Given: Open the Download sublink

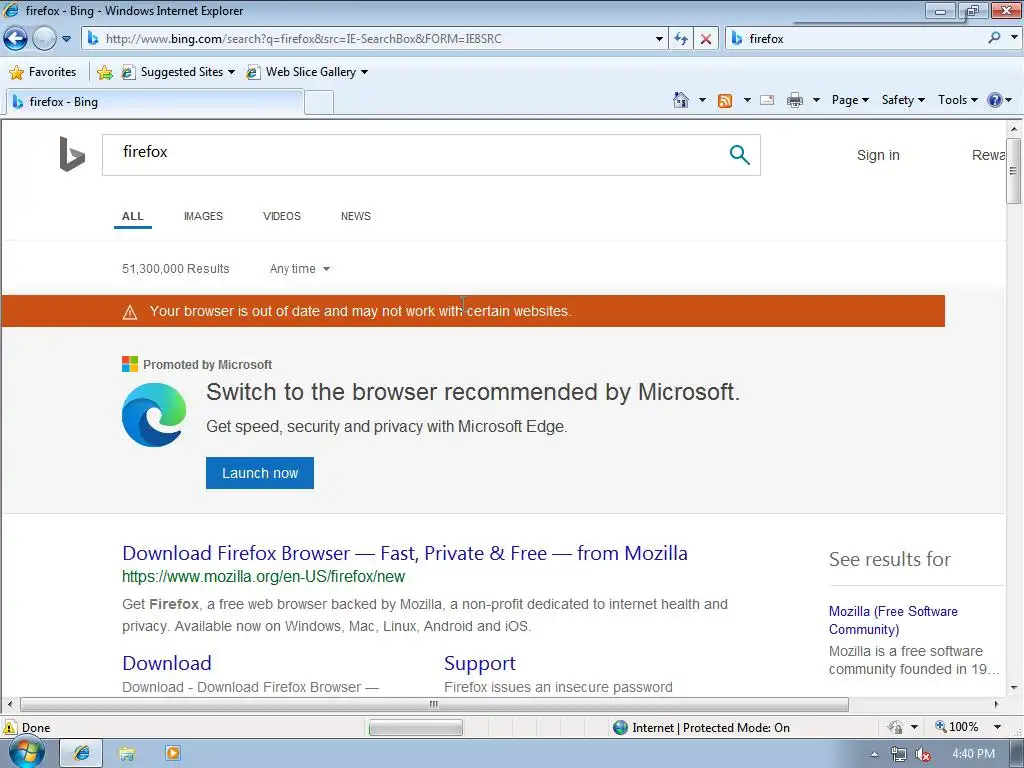Looking at the screenshot, I should 167,663.
